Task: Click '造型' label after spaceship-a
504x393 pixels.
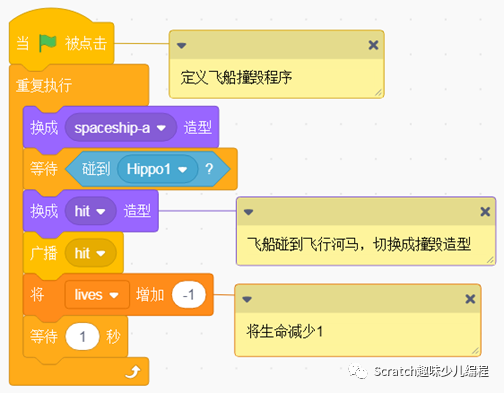Action: [198, 128]
